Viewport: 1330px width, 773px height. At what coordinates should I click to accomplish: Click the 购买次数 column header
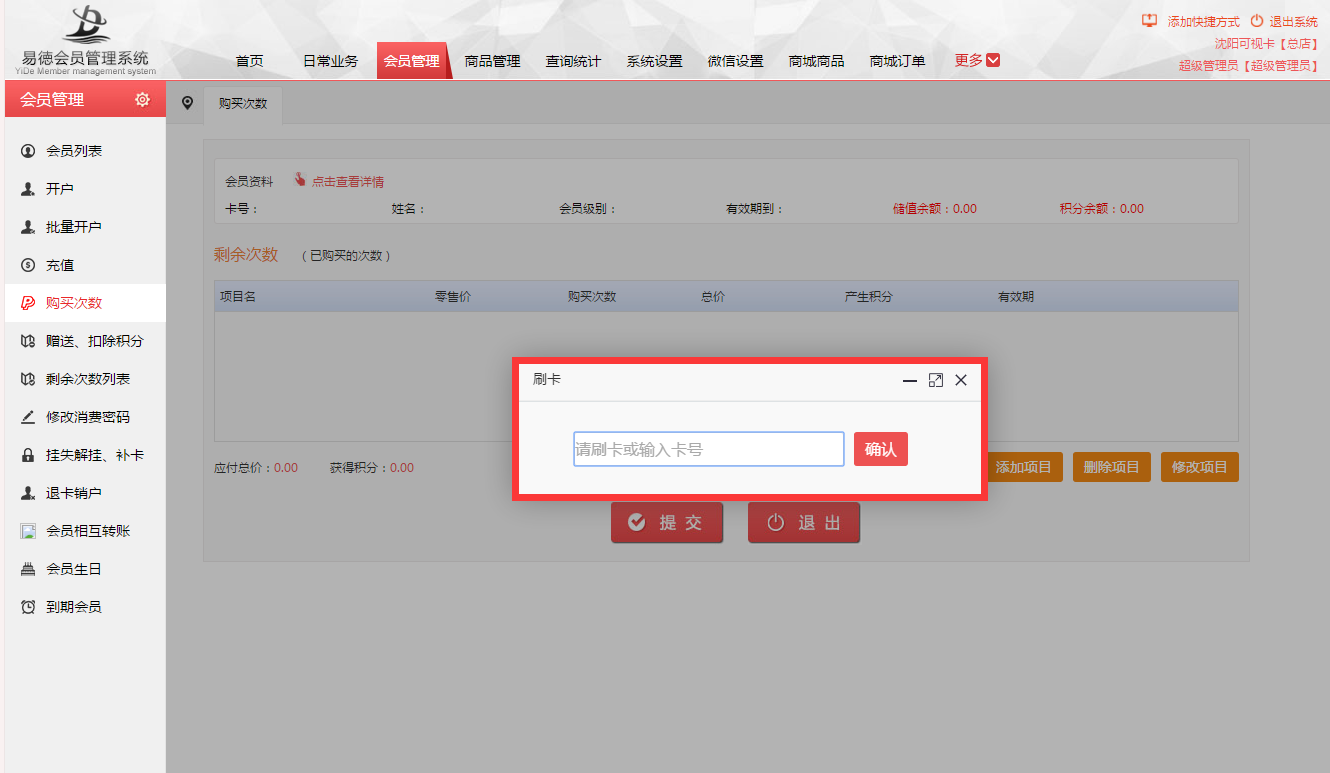coord(592,297)
